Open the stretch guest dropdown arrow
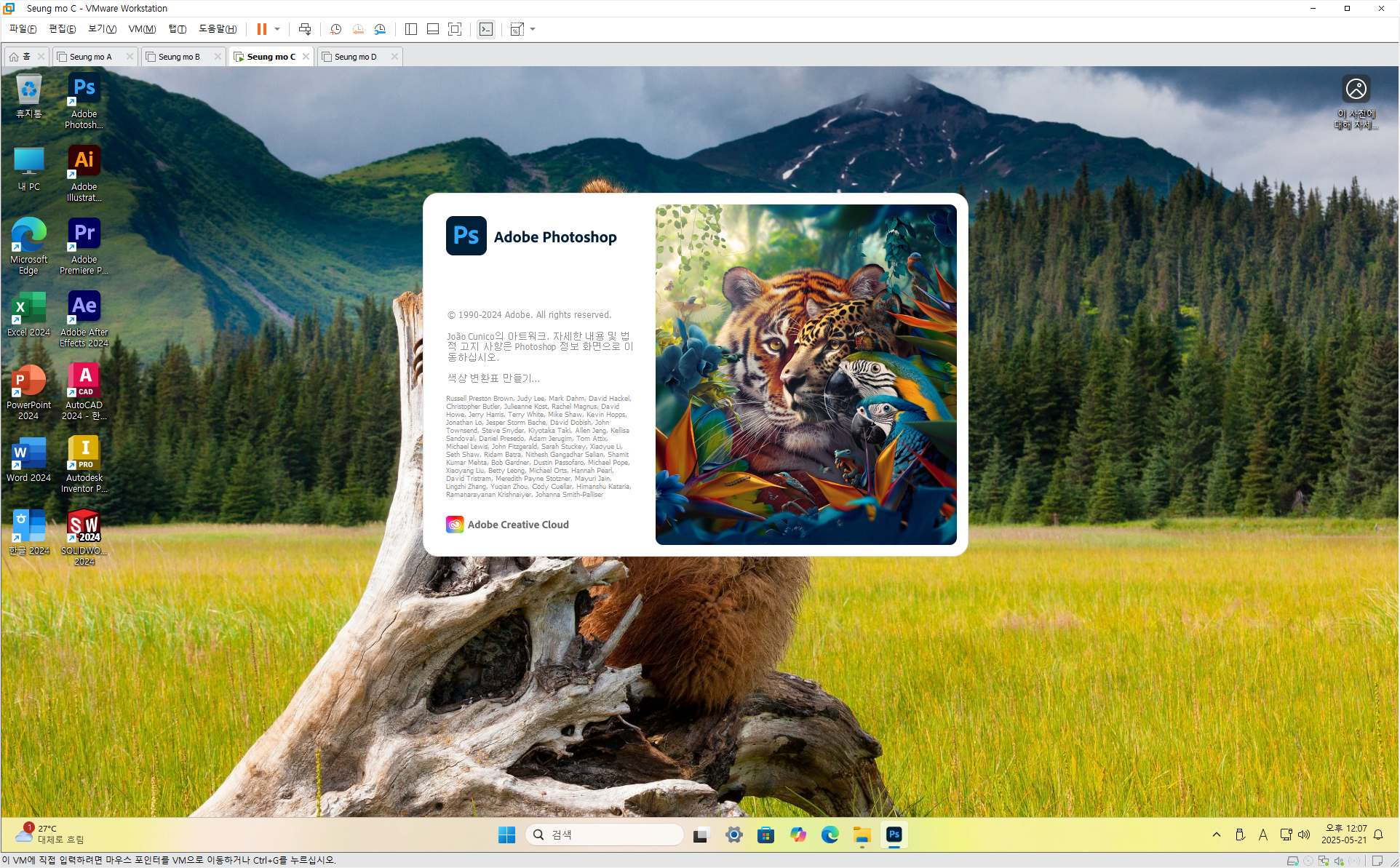The height and width of the screenshot is (868, 1400). click(x=533, y=29)
